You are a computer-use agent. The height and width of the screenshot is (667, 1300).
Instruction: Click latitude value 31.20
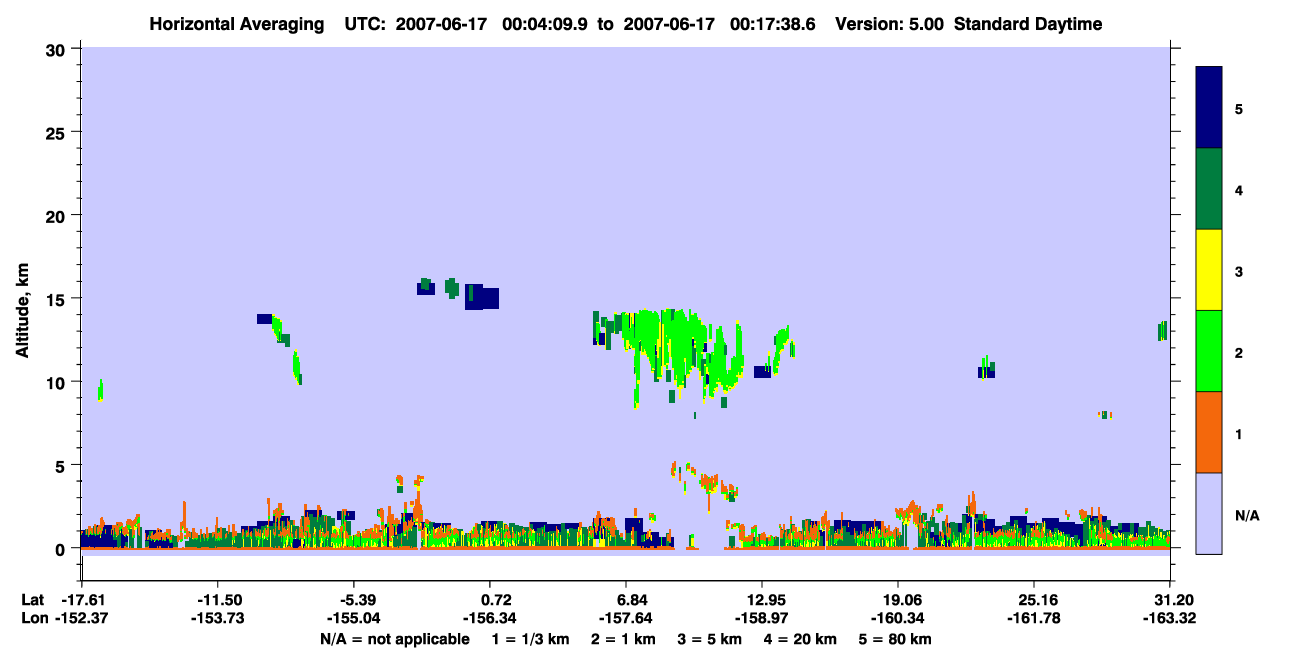1172,600
